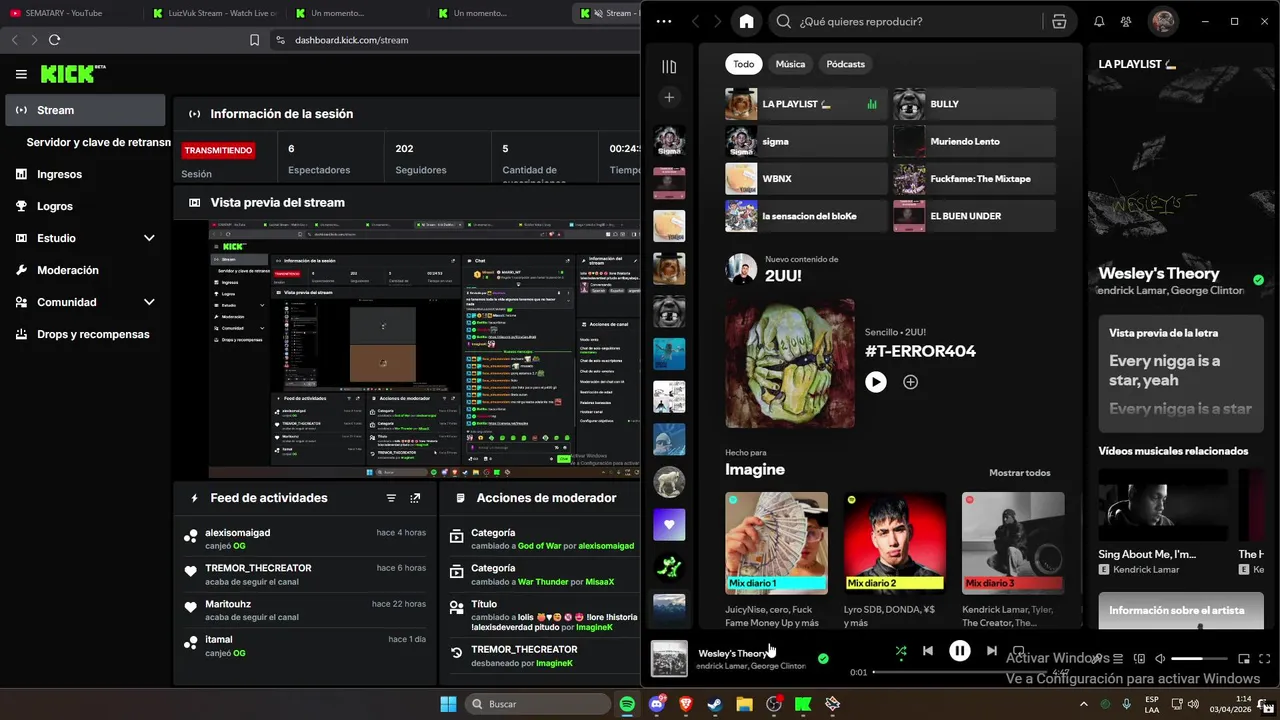Viewport: 1280px width, 720px height.
Task: Filter the Feed de actividades list
Action: coord(391,498)
